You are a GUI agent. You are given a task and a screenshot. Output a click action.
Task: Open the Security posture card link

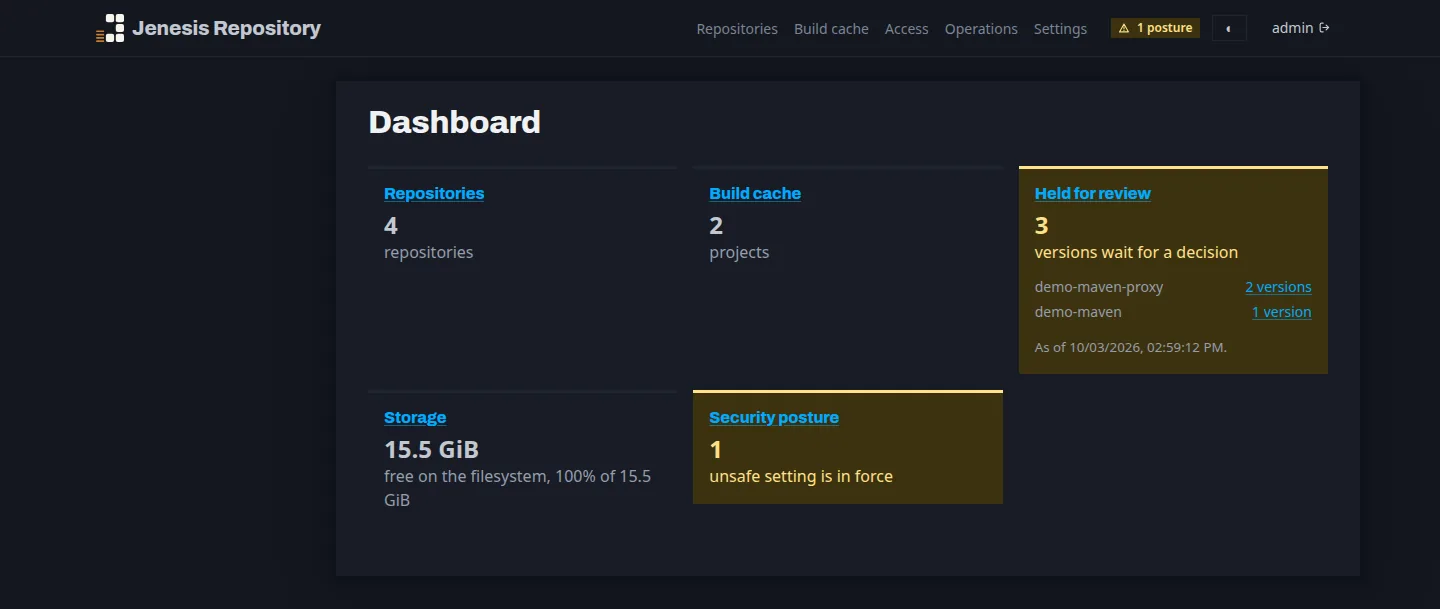click(x=774, y=417)
